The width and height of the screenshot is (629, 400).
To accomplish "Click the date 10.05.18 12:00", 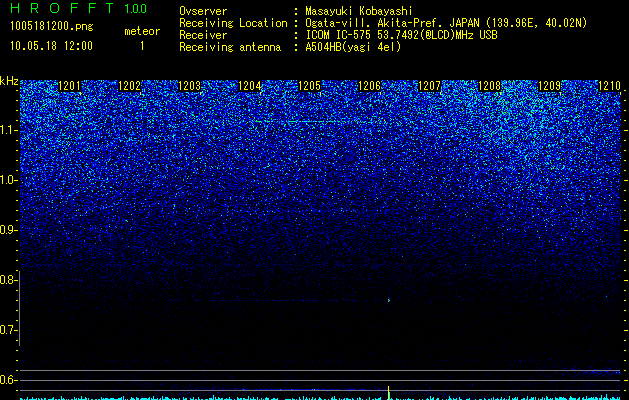I will [x=51, y=46].
